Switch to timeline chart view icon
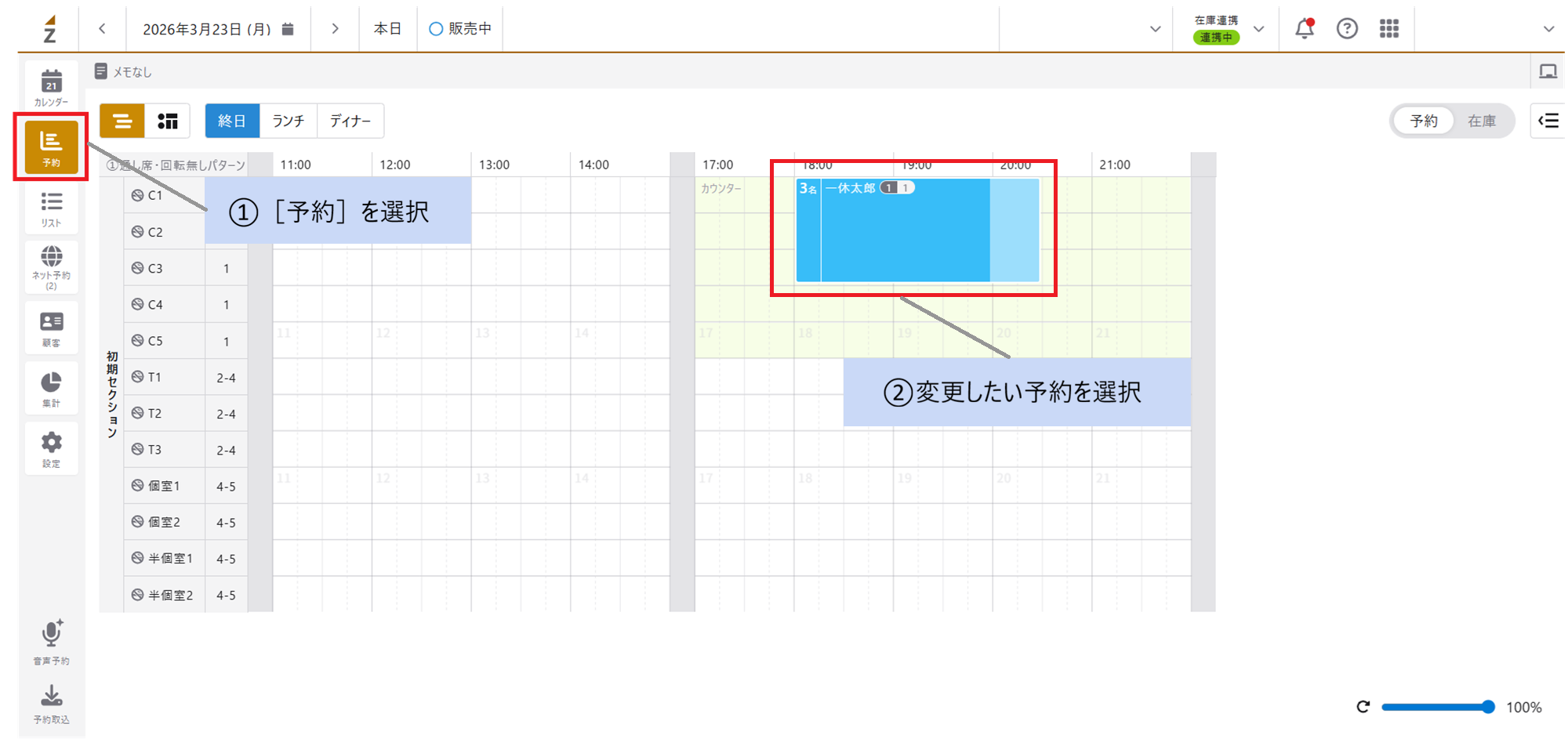This screenshot has height=739, width=1568. click(122, 121)
